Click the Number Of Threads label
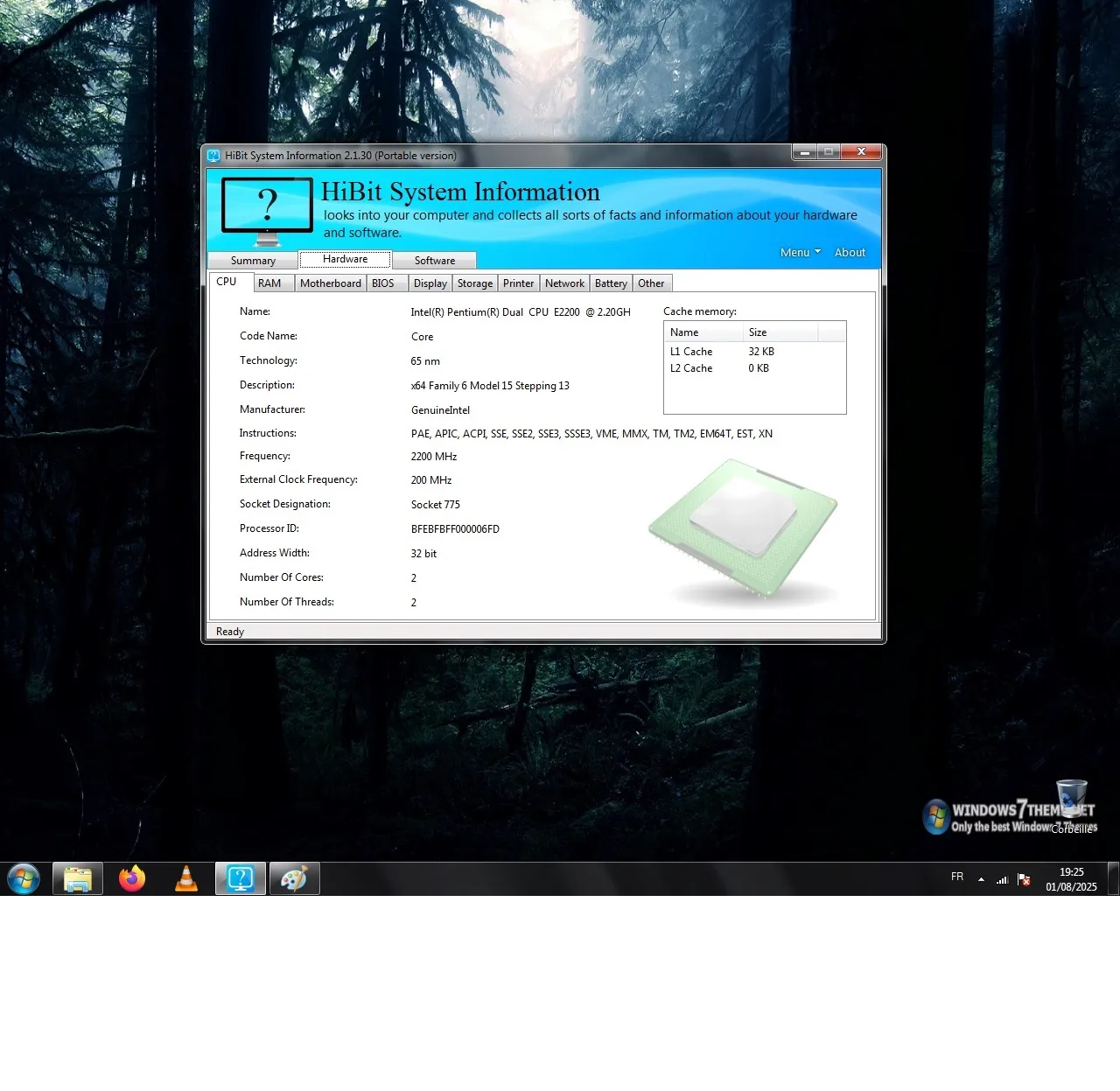 pyautogui.click(x=287, y=602)
